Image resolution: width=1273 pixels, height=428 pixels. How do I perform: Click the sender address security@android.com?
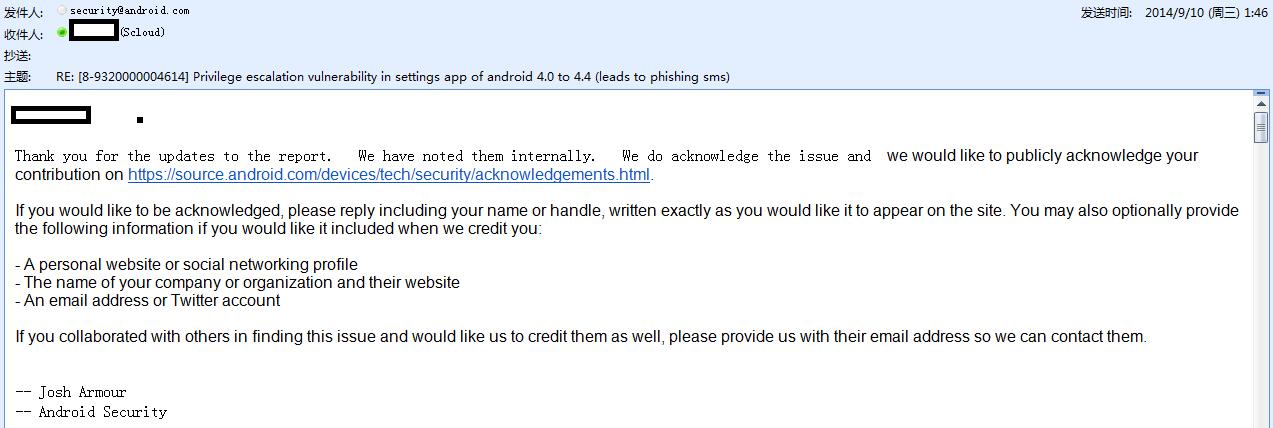pos(129,10)
